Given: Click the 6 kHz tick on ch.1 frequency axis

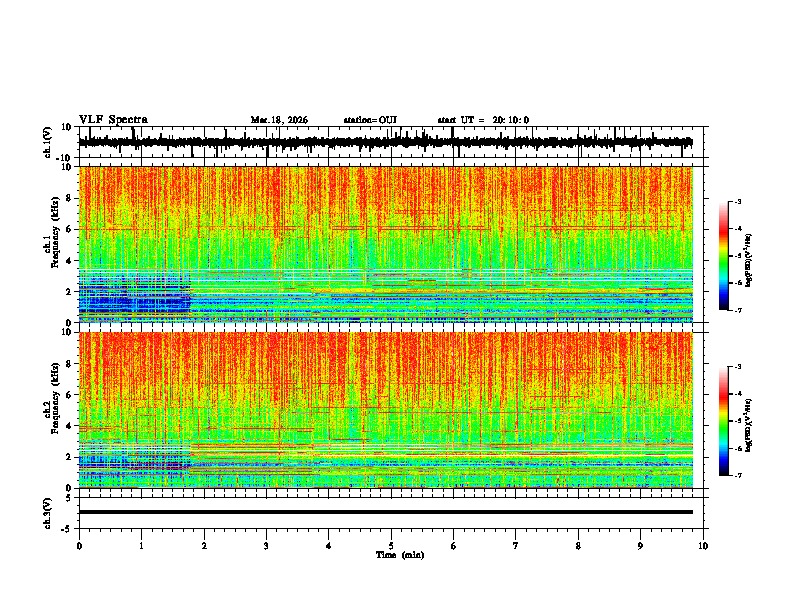Looking at the screenshot, I should tap(69, 229).
